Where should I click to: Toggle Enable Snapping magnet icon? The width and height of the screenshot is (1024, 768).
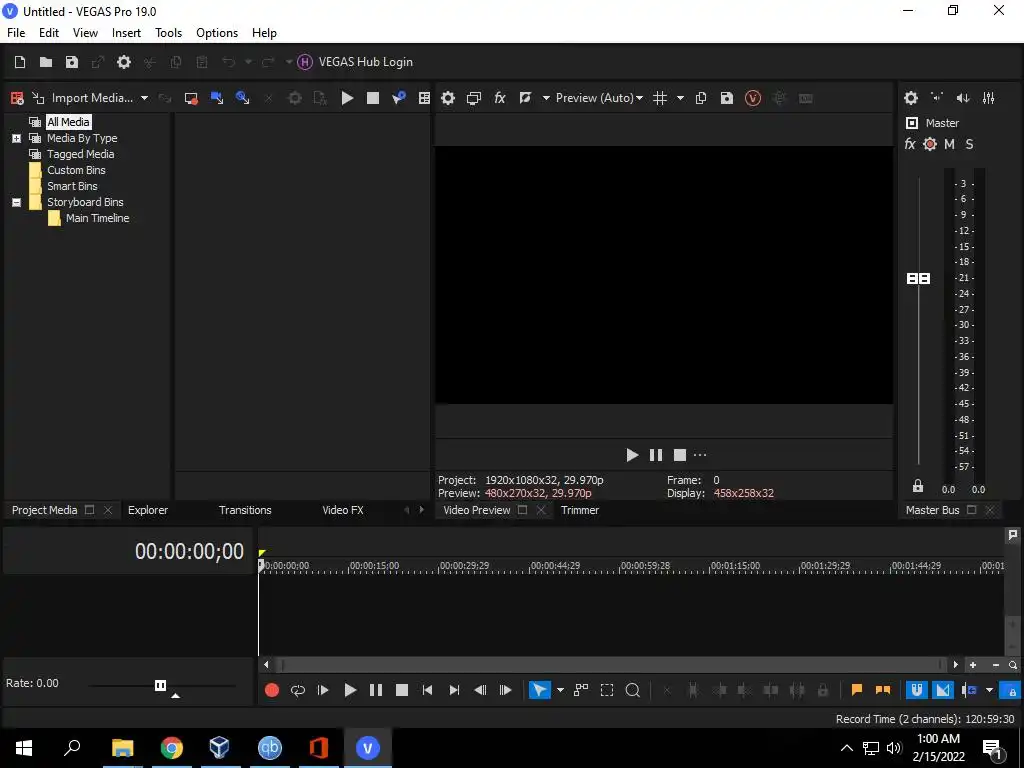pos(917,690)
